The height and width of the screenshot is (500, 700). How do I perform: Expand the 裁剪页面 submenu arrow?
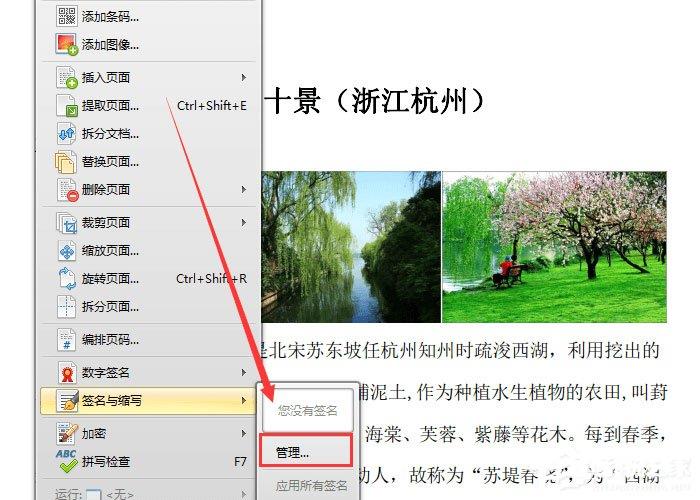point(243,222)
